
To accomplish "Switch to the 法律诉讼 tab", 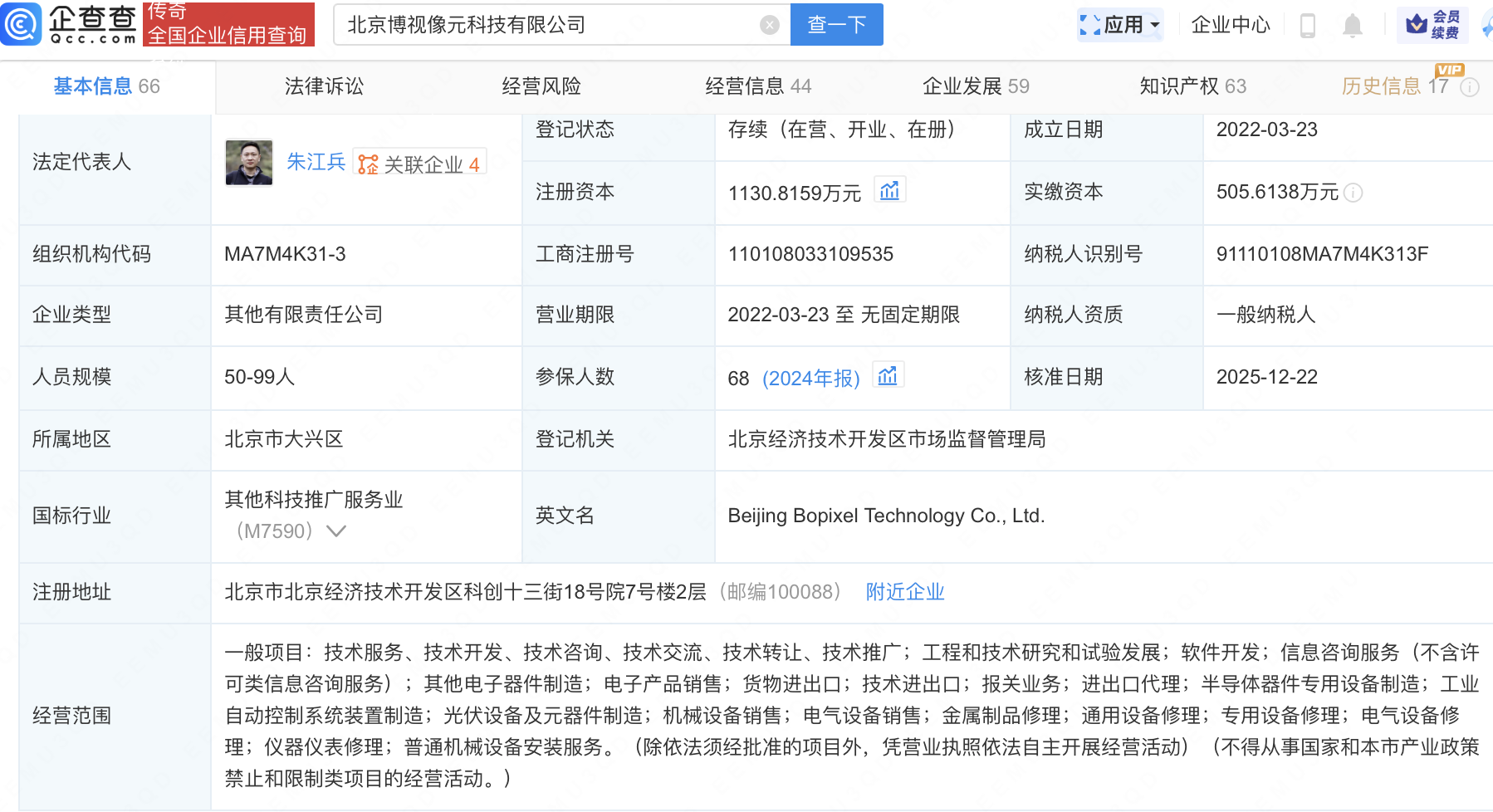I will point(324,86).
